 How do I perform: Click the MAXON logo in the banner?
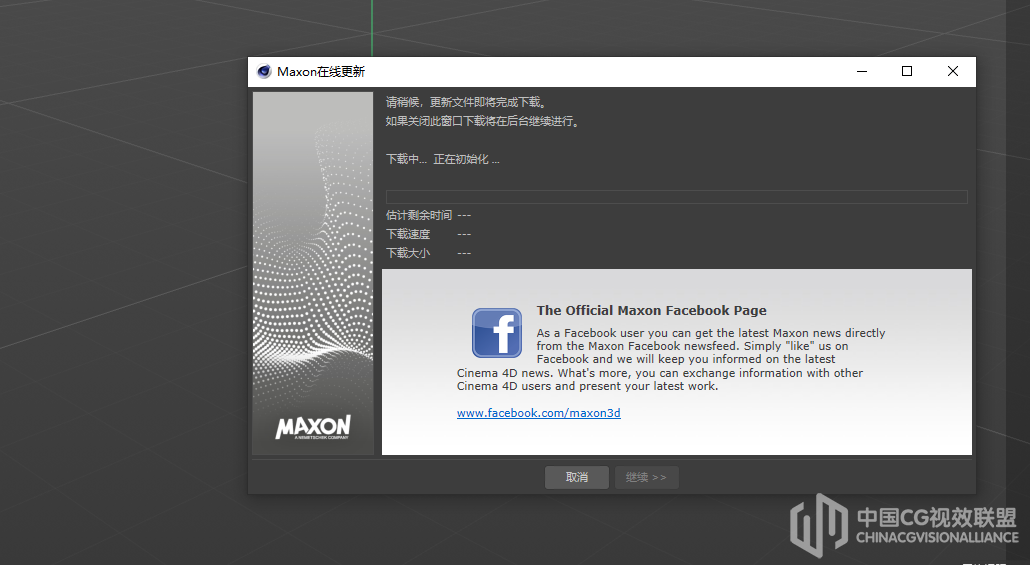313,427
